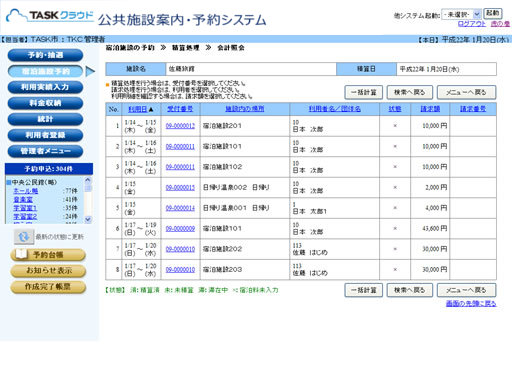The image size is (512, 384).
Task: Click 一括計算 button beside the status legend
Action: pos(363,290)
